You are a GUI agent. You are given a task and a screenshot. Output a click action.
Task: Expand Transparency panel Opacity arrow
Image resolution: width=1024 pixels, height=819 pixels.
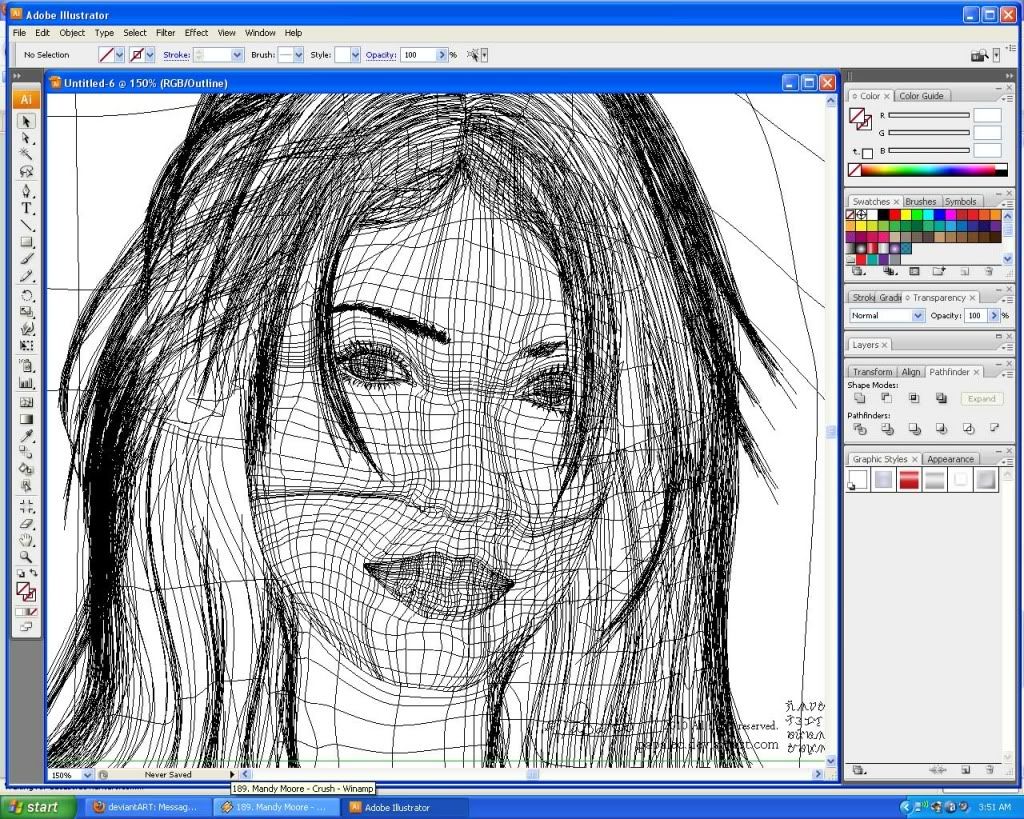(x=995, y=315)
